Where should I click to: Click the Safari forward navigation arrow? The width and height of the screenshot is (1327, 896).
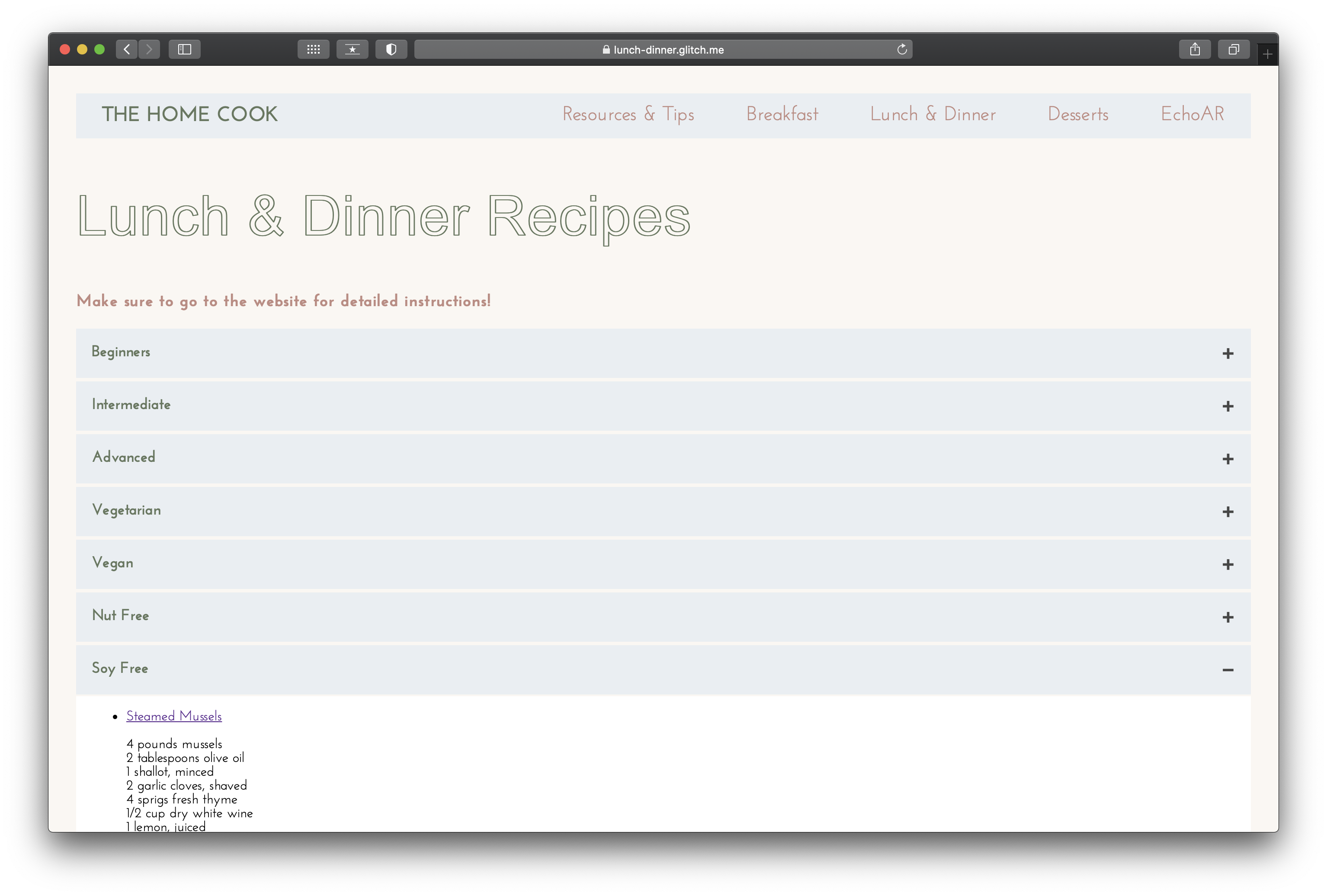pos(149,49)
